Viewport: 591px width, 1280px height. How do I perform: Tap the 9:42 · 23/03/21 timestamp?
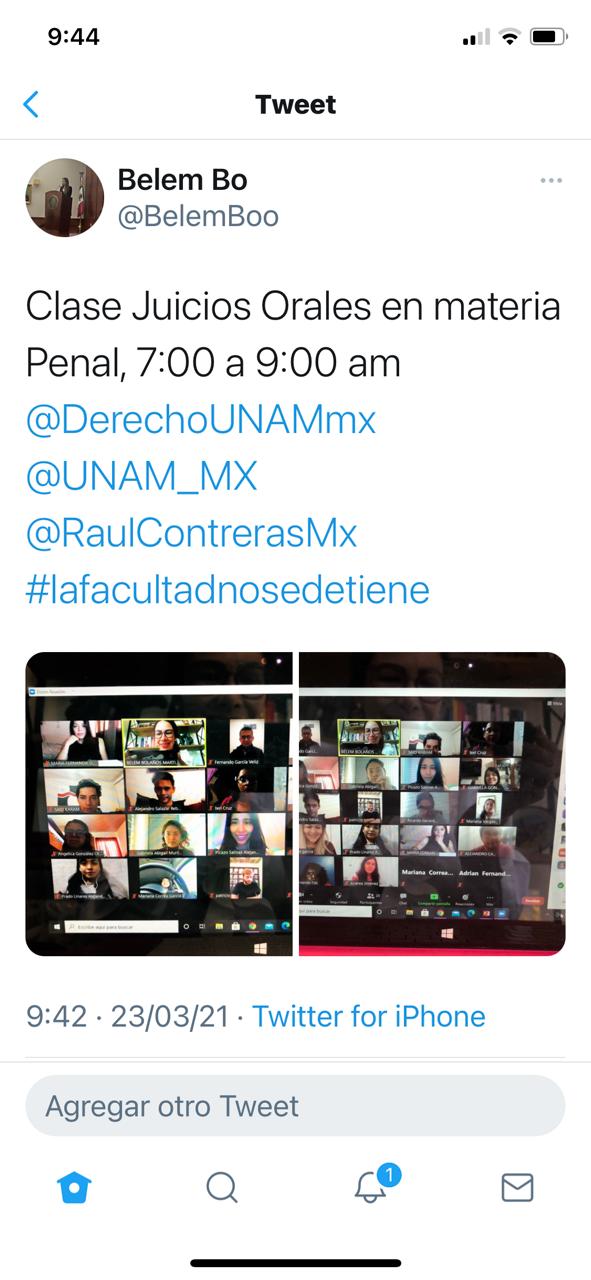127,1017
